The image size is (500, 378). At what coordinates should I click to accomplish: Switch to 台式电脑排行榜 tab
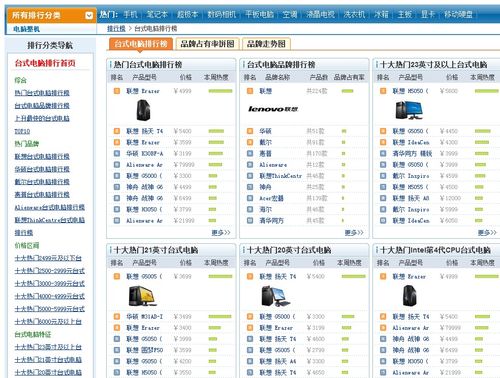click(141, 44)
